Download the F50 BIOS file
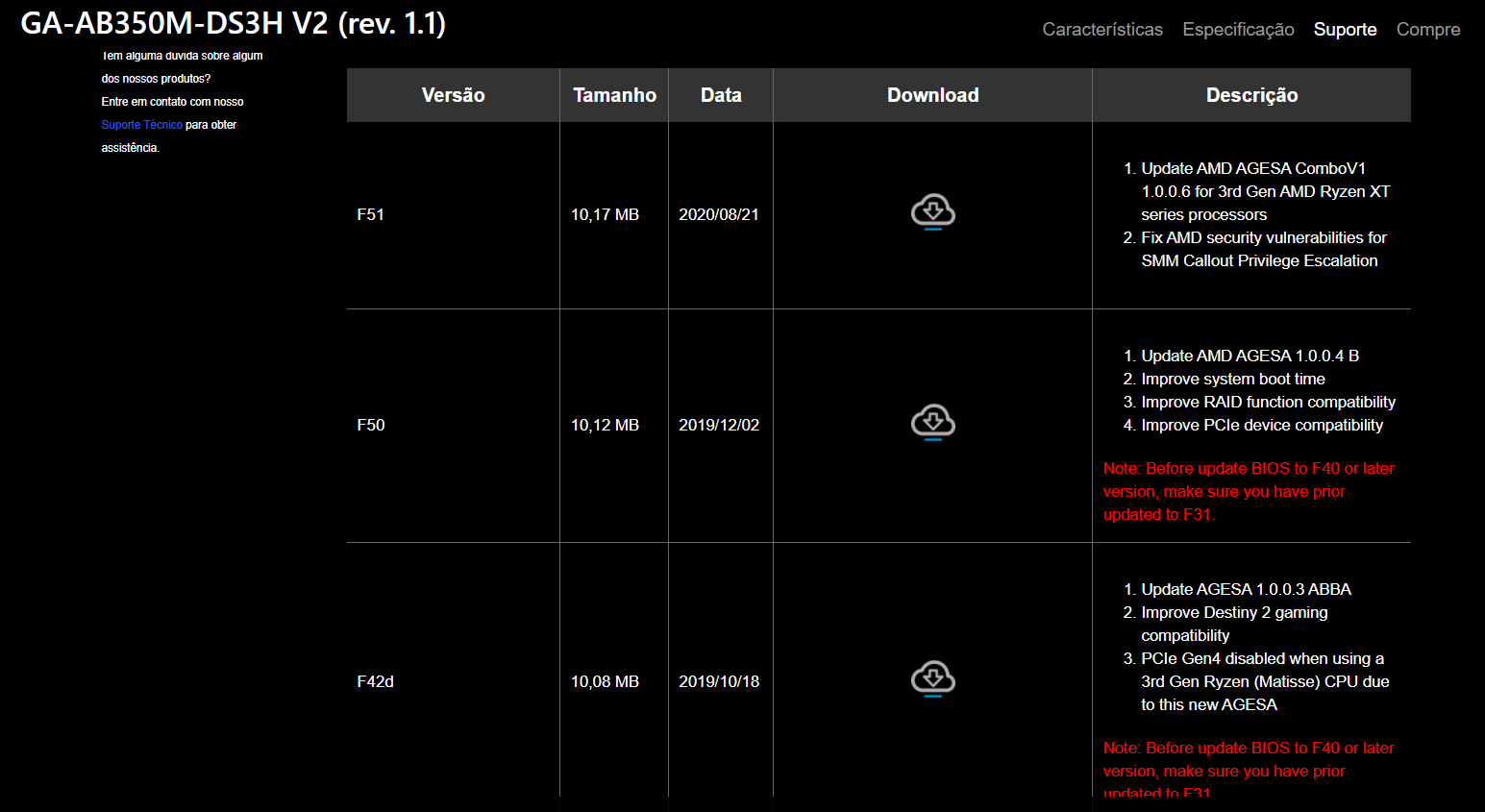The image size is (1485, 812). point(932,423)
